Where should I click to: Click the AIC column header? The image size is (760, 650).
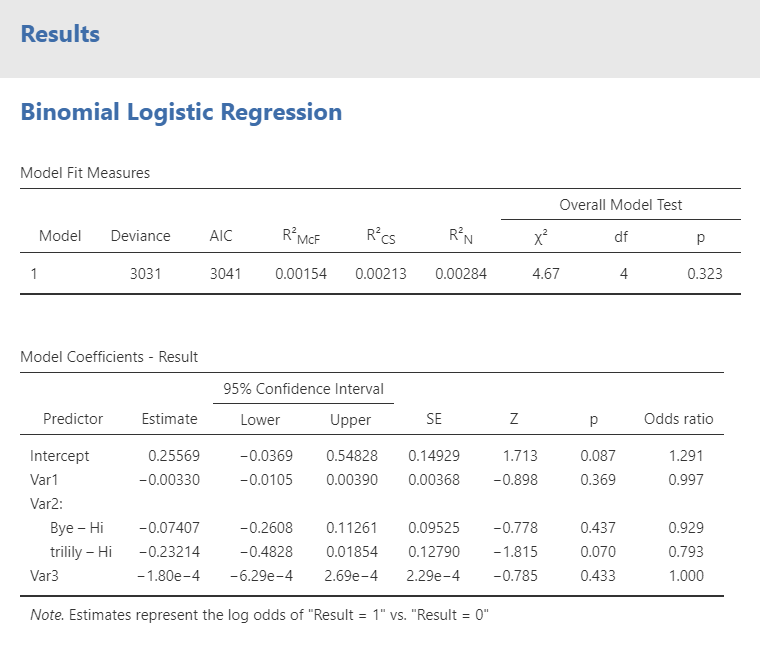220,236
